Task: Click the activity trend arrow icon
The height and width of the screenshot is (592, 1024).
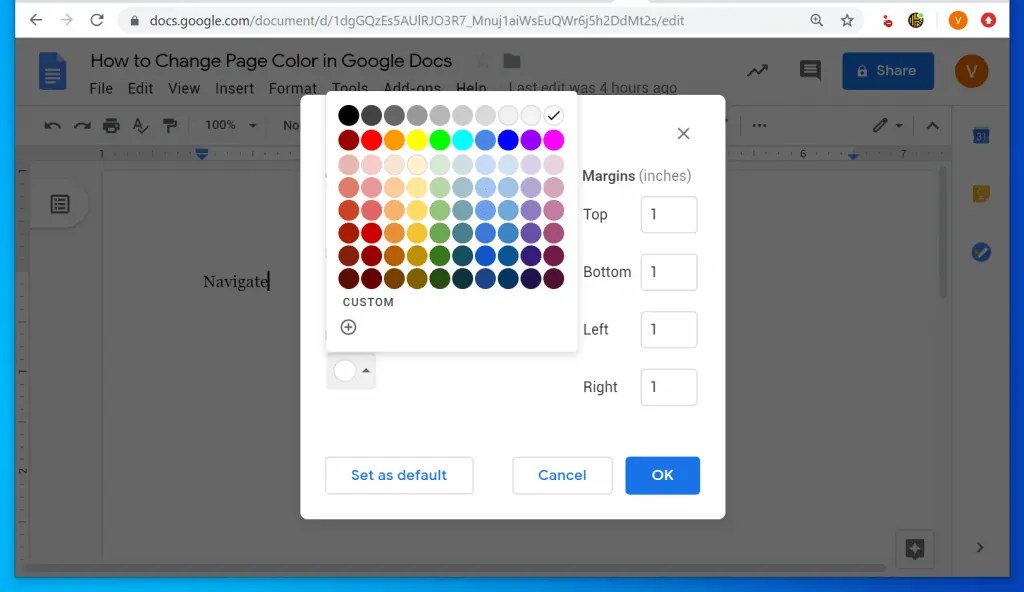Action: tap(758, 70)
